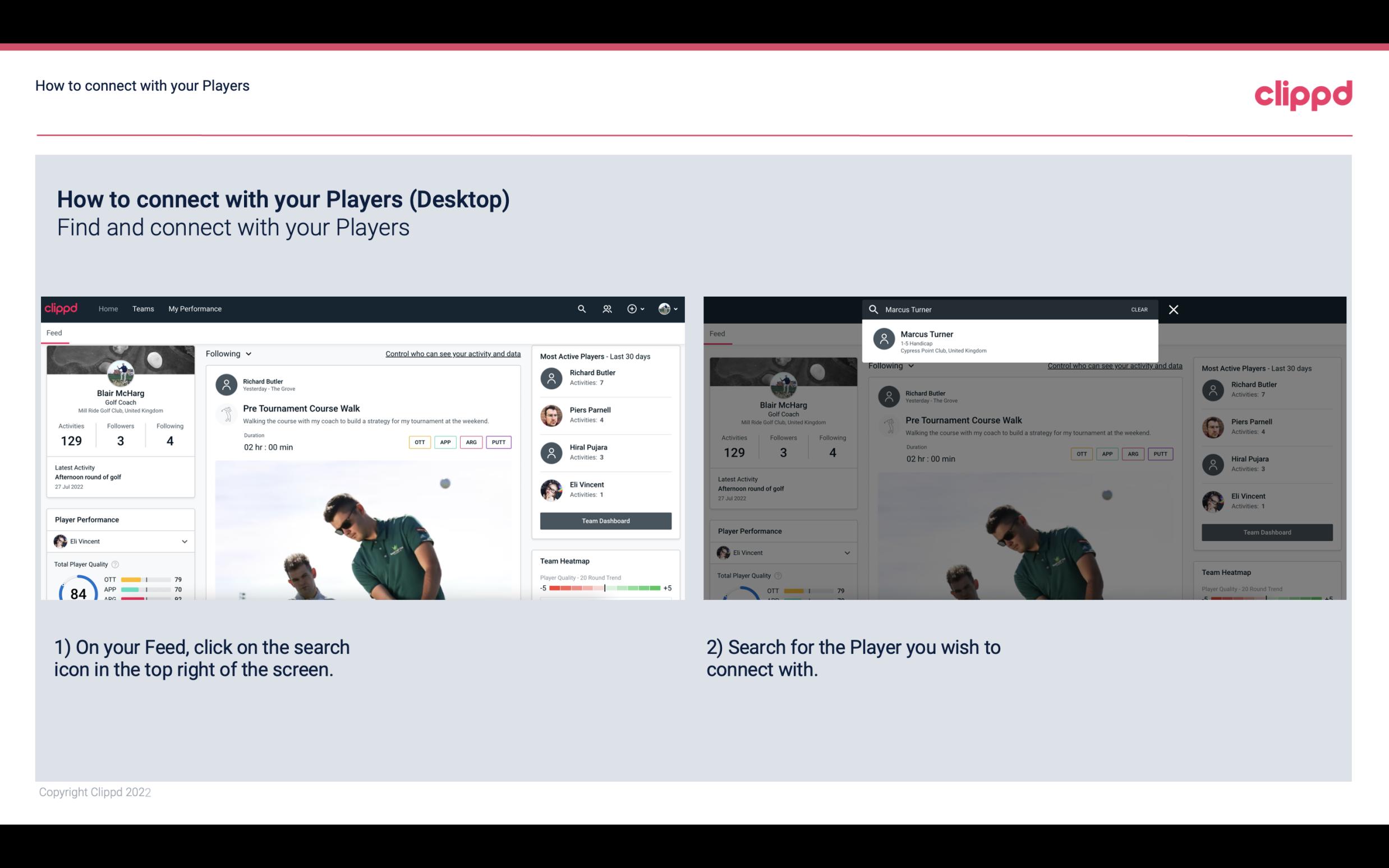Click the Team Dashboard button
Screen dimensions: 1389x868
pos(605,520)
